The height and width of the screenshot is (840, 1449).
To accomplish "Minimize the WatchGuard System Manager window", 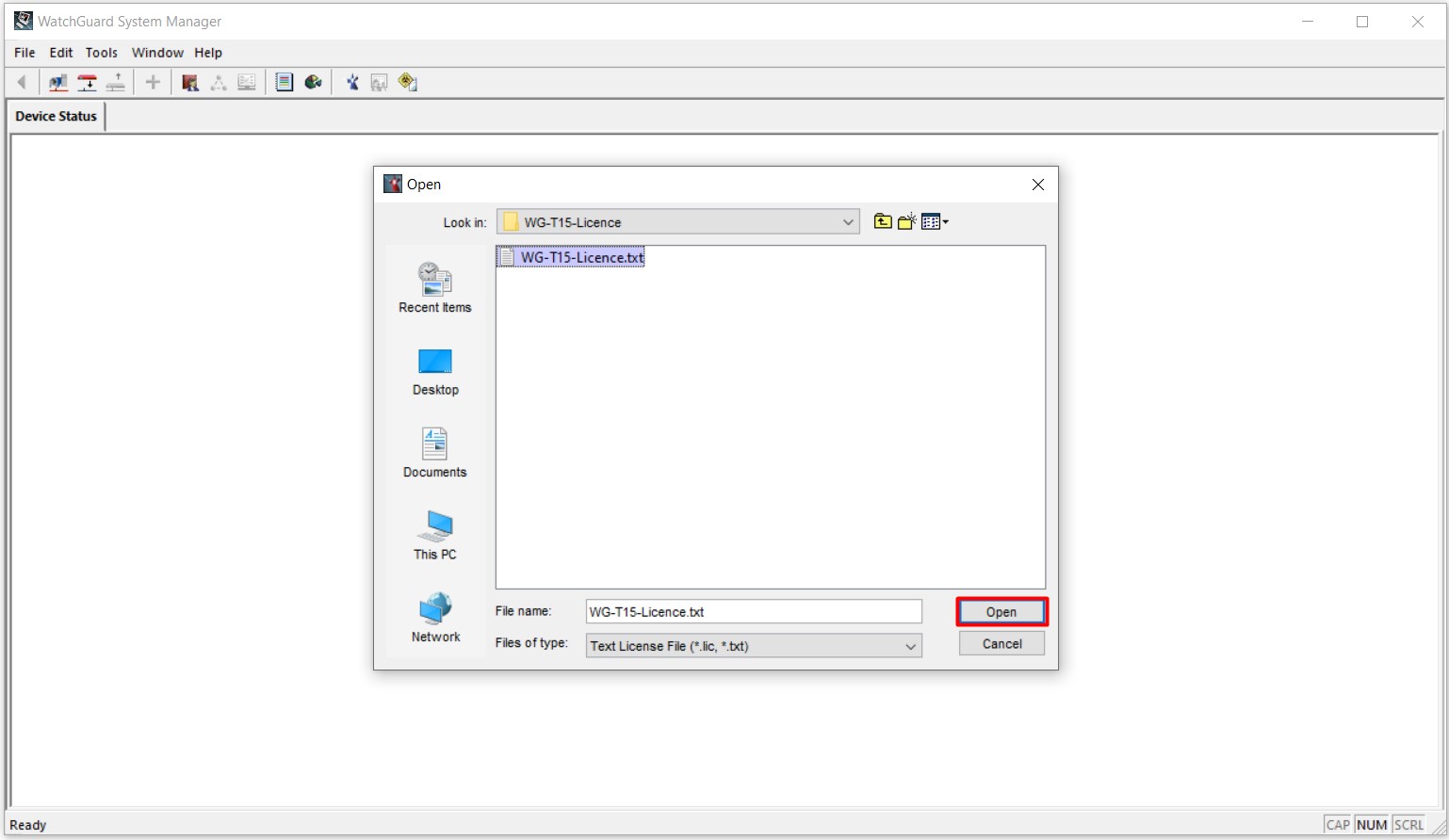I will [x=1308, y=21].
